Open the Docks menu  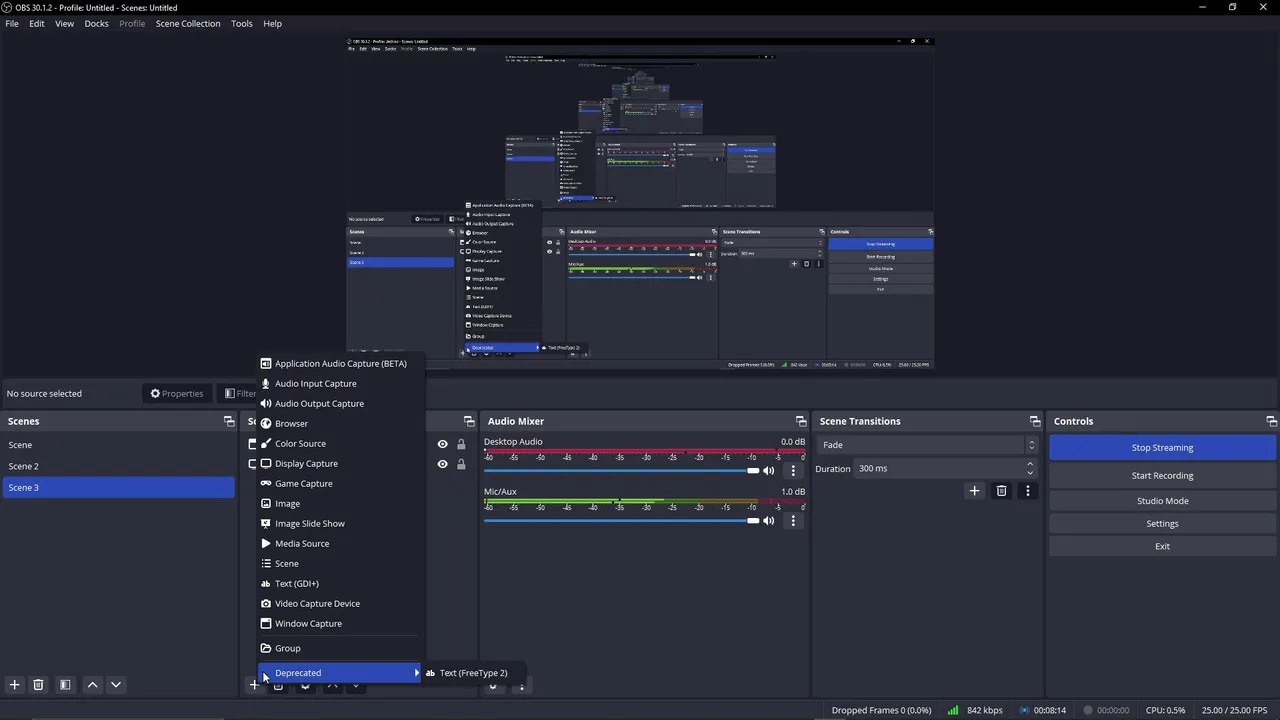click(x=96, y=23)
